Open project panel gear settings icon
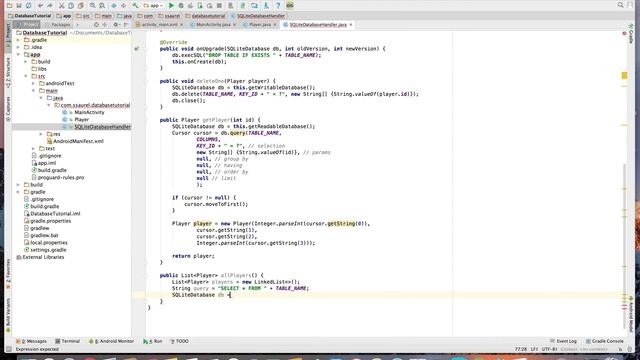 116,24
